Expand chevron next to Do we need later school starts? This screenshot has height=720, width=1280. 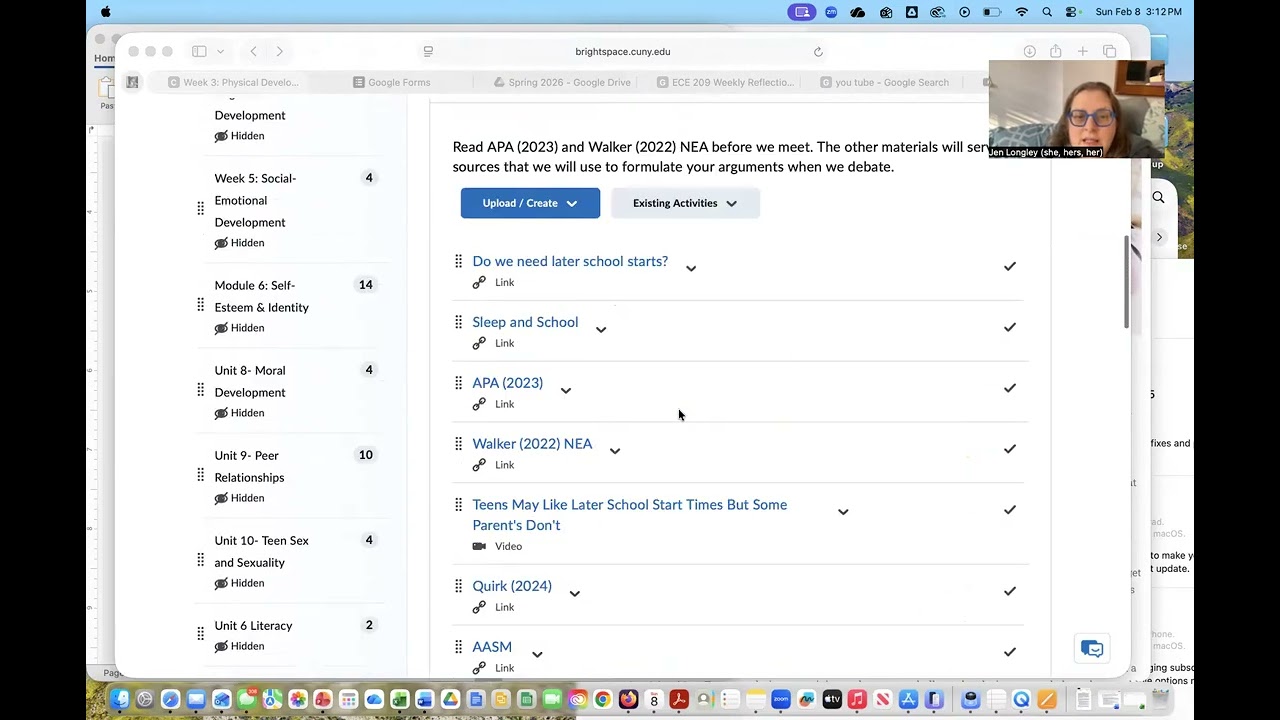[x=691, y=268]
